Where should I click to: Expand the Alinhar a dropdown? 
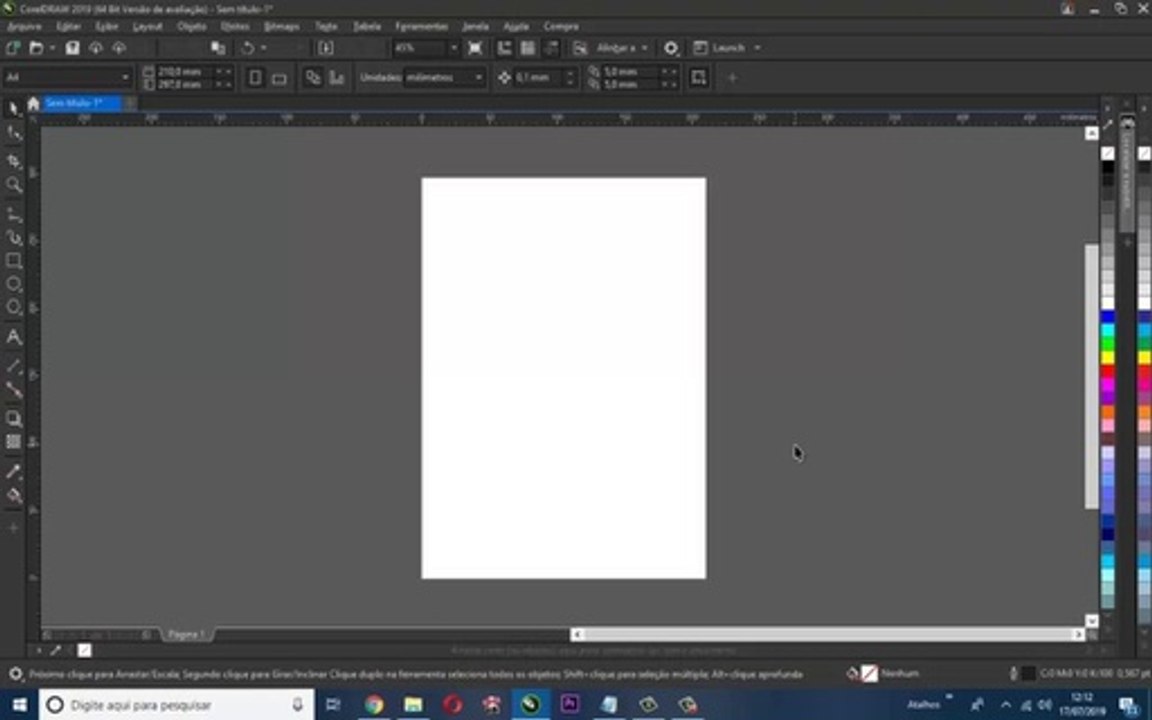(644, 48)
